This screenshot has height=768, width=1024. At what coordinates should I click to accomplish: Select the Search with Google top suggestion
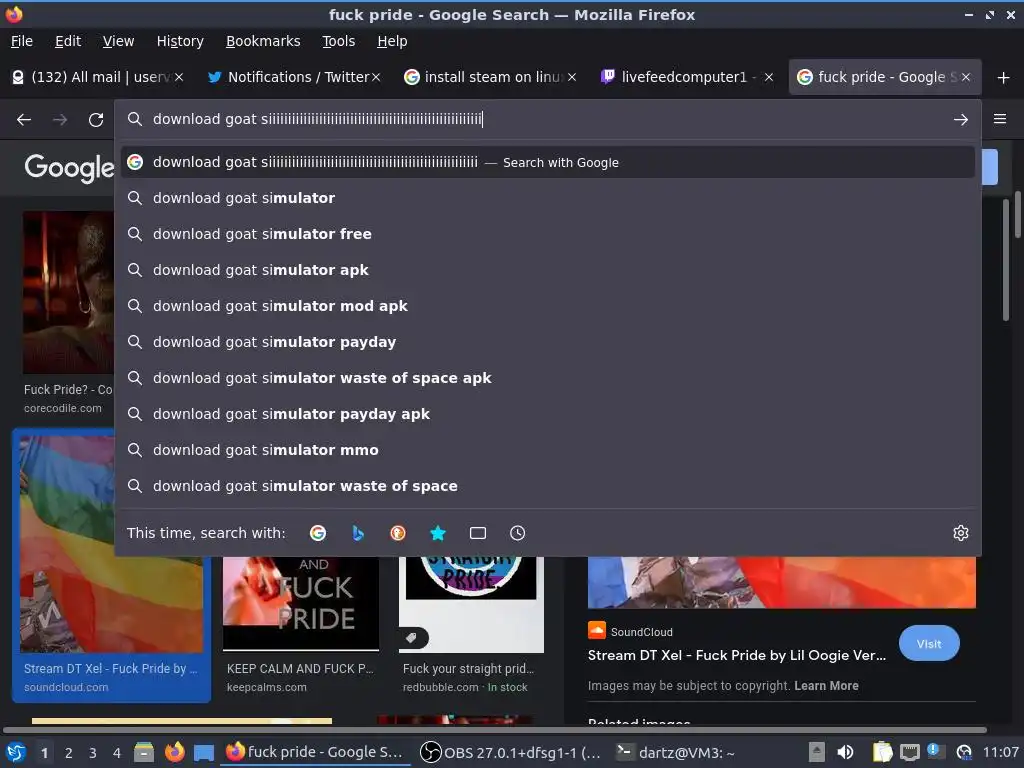(547, 162)
